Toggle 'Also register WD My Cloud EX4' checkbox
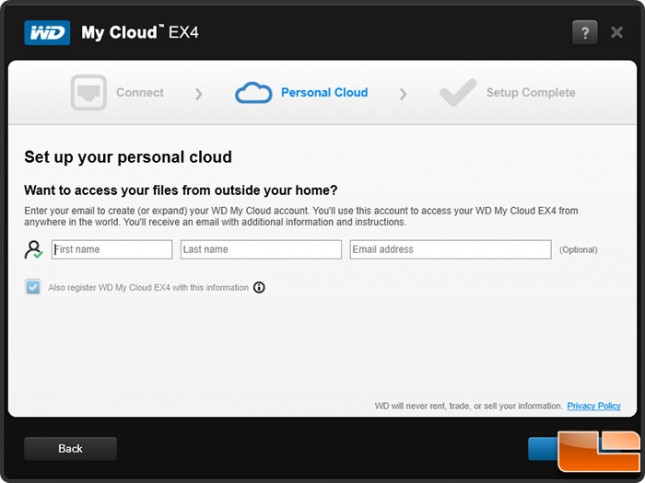 33,287
